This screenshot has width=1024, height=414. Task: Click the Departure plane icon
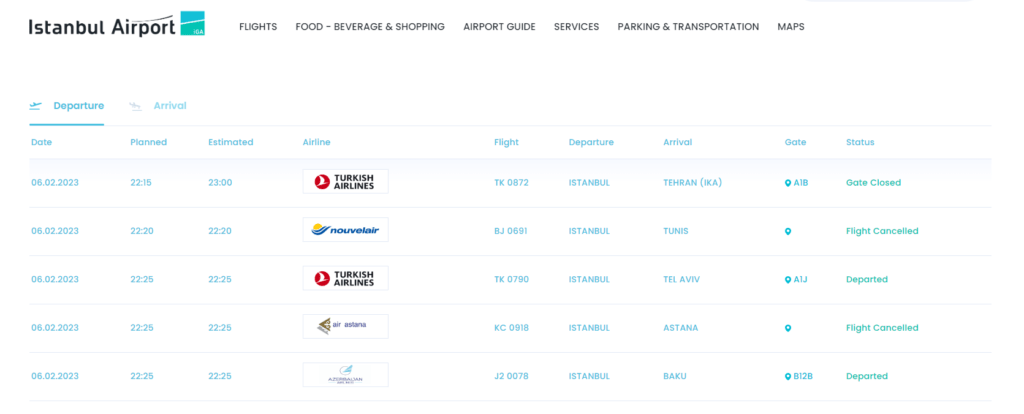coord(35,106)
